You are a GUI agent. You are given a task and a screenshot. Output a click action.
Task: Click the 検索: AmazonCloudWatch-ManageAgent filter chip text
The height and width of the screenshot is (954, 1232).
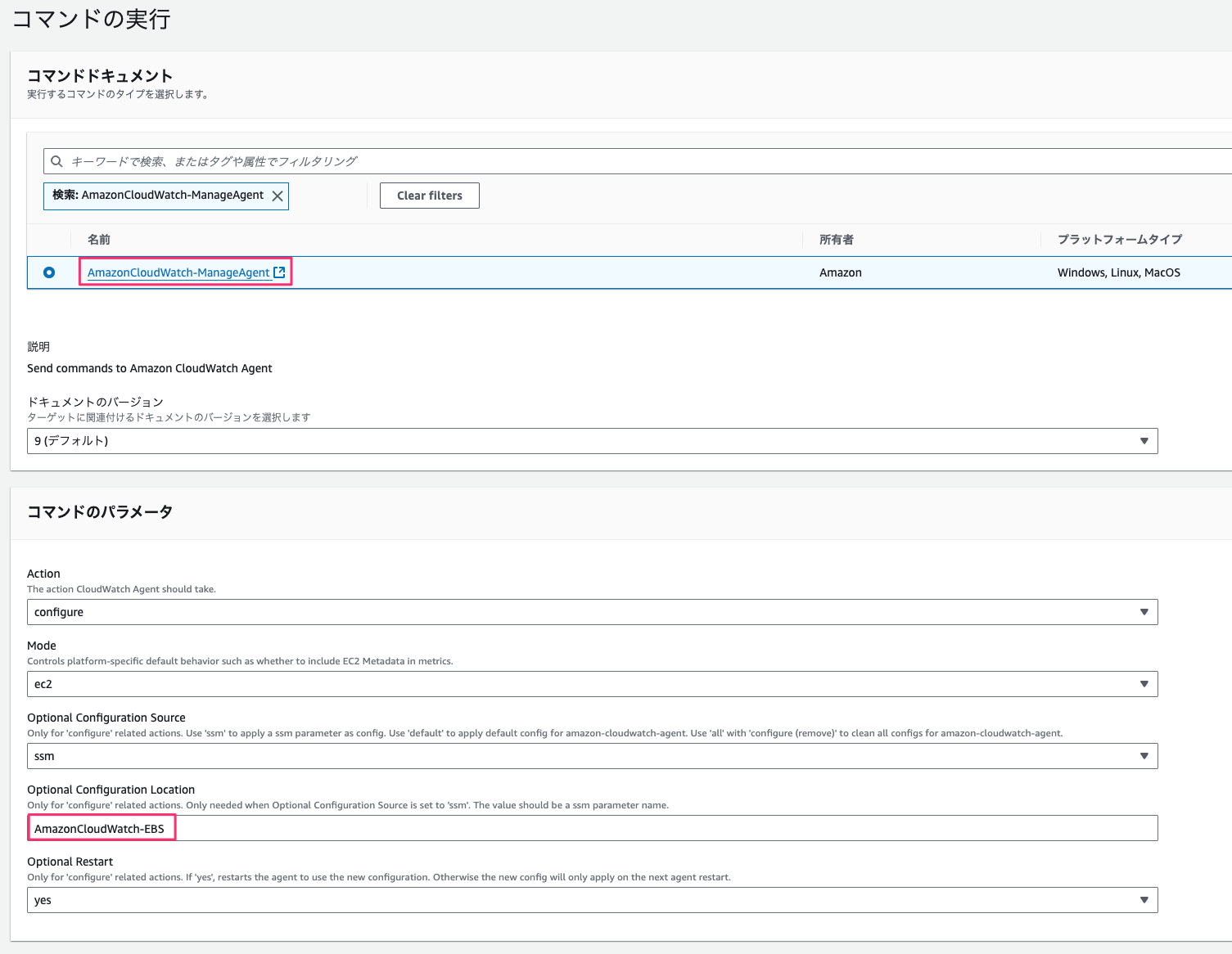(x=158, y=195)
